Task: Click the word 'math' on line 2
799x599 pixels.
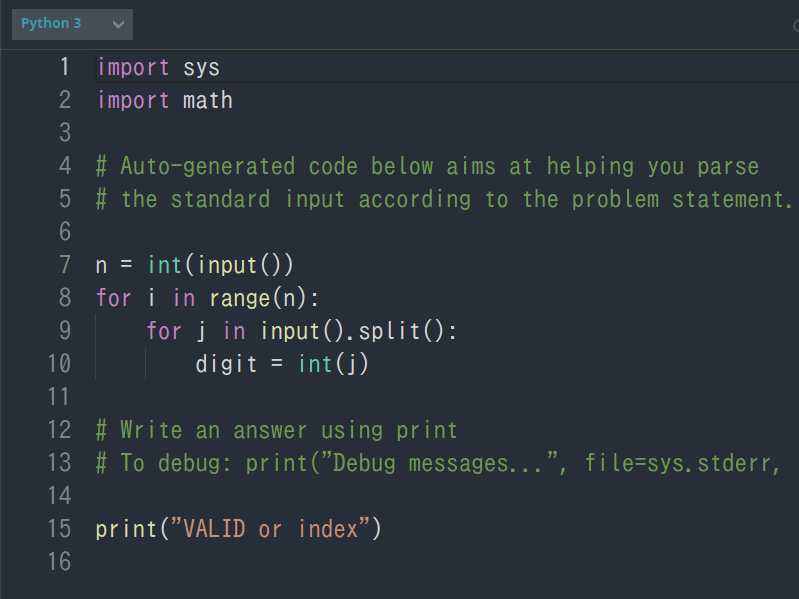Action: click(x=208, y=100)
